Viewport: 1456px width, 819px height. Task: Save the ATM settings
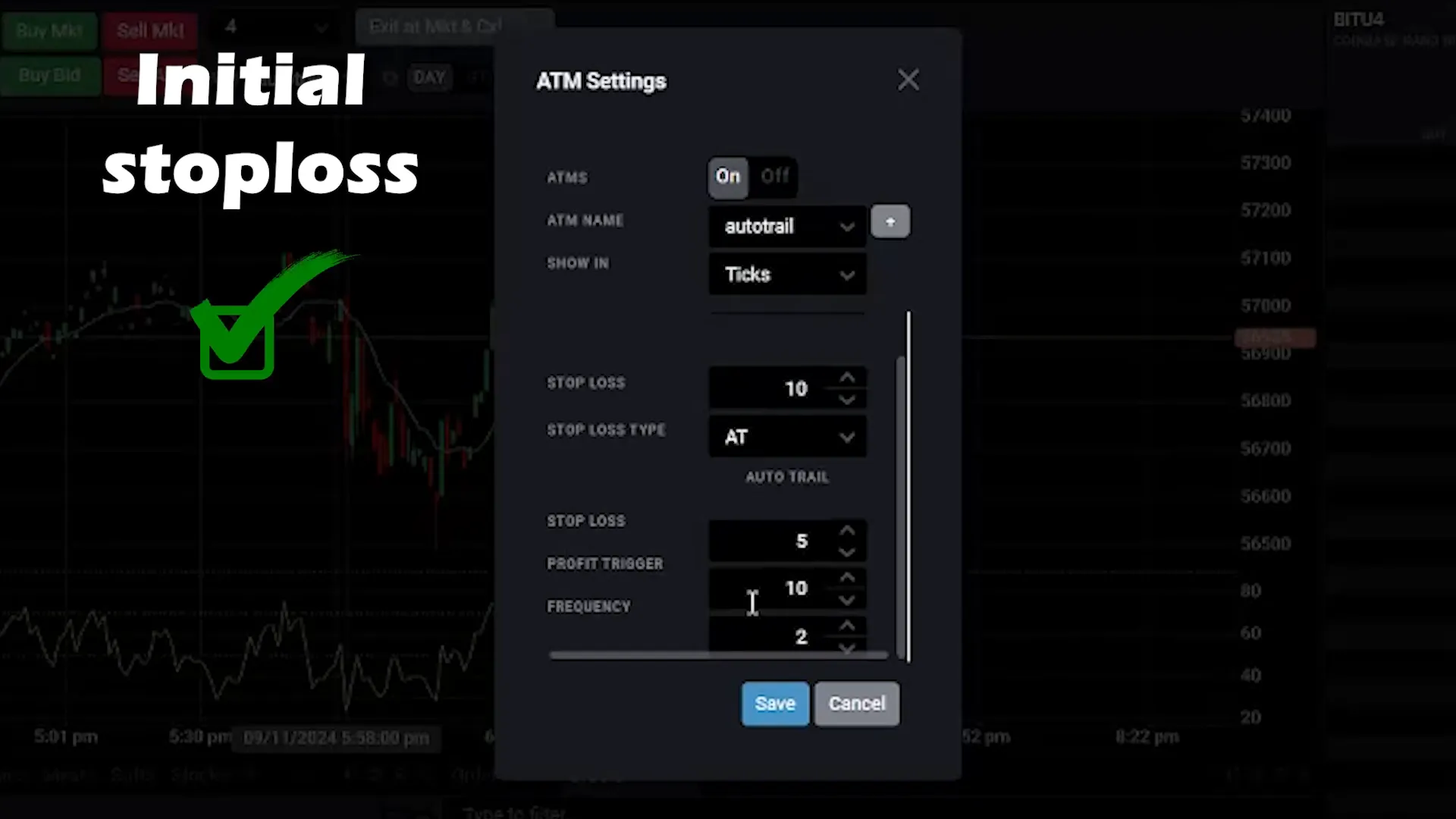click(775, 703)
